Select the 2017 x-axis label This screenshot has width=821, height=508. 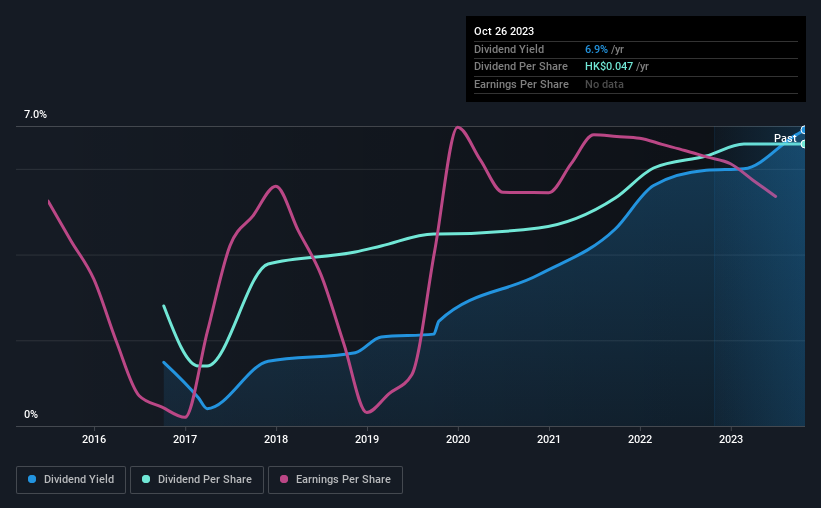(185, 439)
